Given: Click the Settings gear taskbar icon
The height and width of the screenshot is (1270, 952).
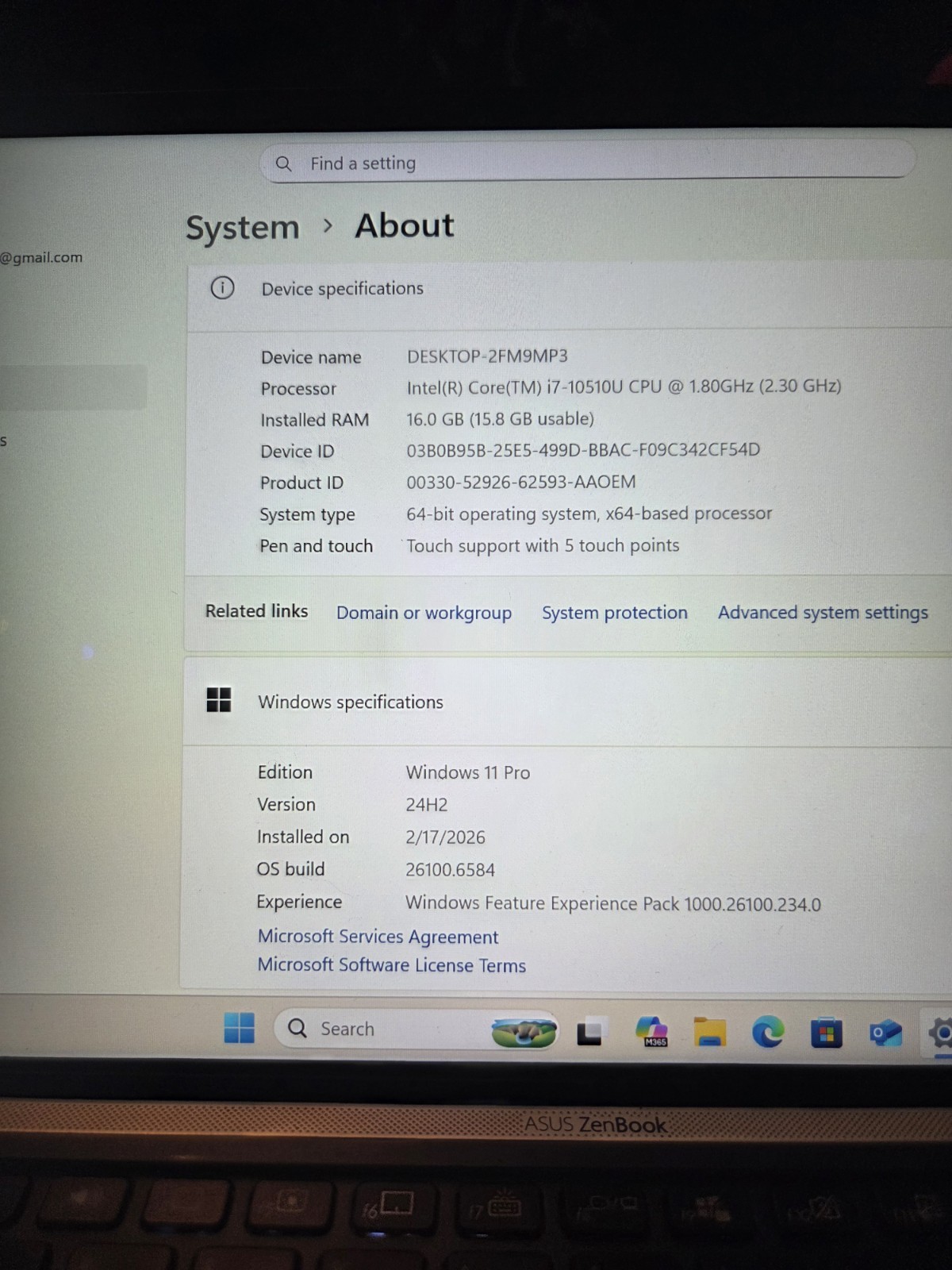Looking at the screenshot, I should [941, 1033].
